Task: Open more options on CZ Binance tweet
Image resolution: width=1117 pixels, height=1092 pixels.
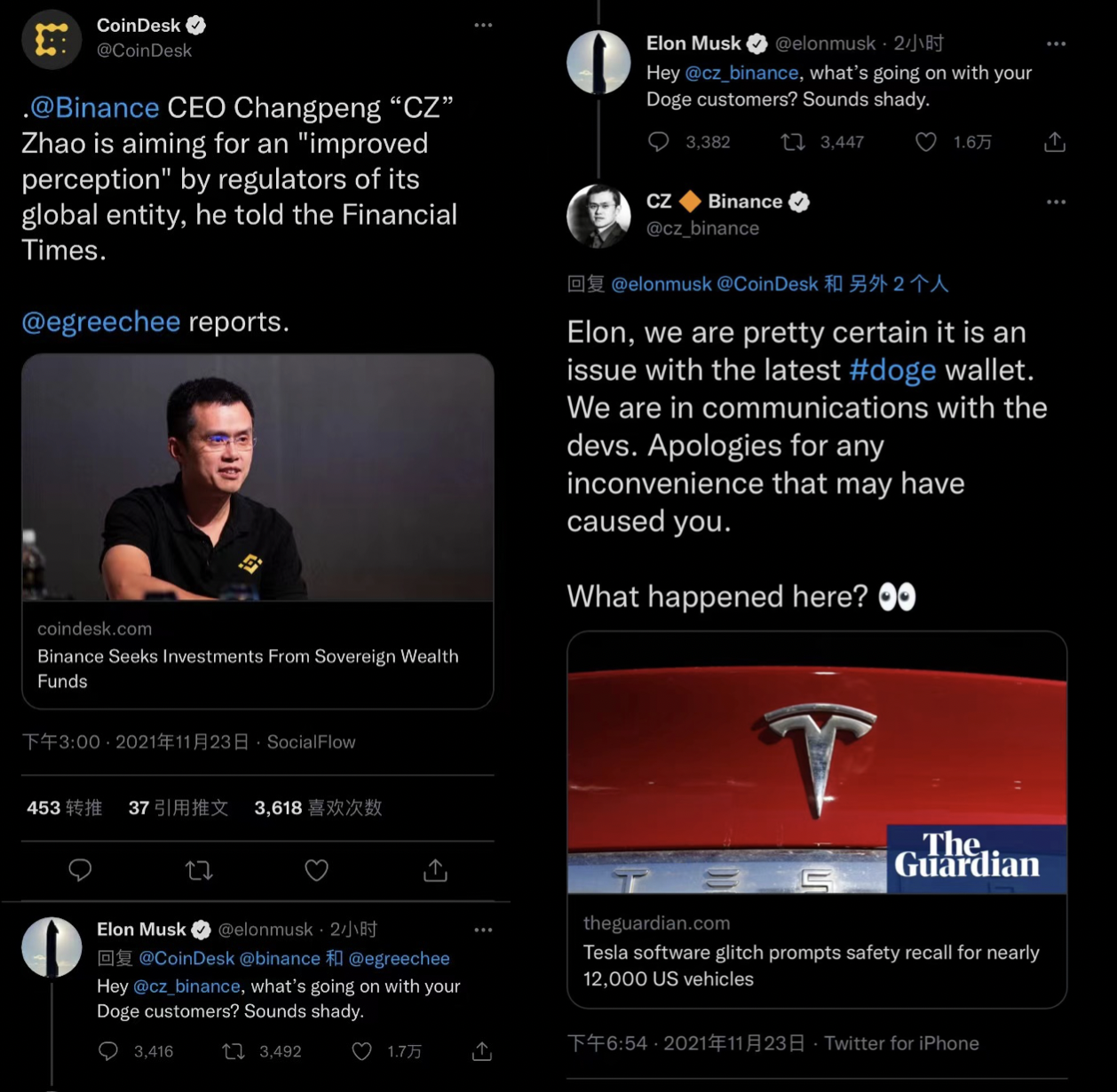Action: (1056, 202)
